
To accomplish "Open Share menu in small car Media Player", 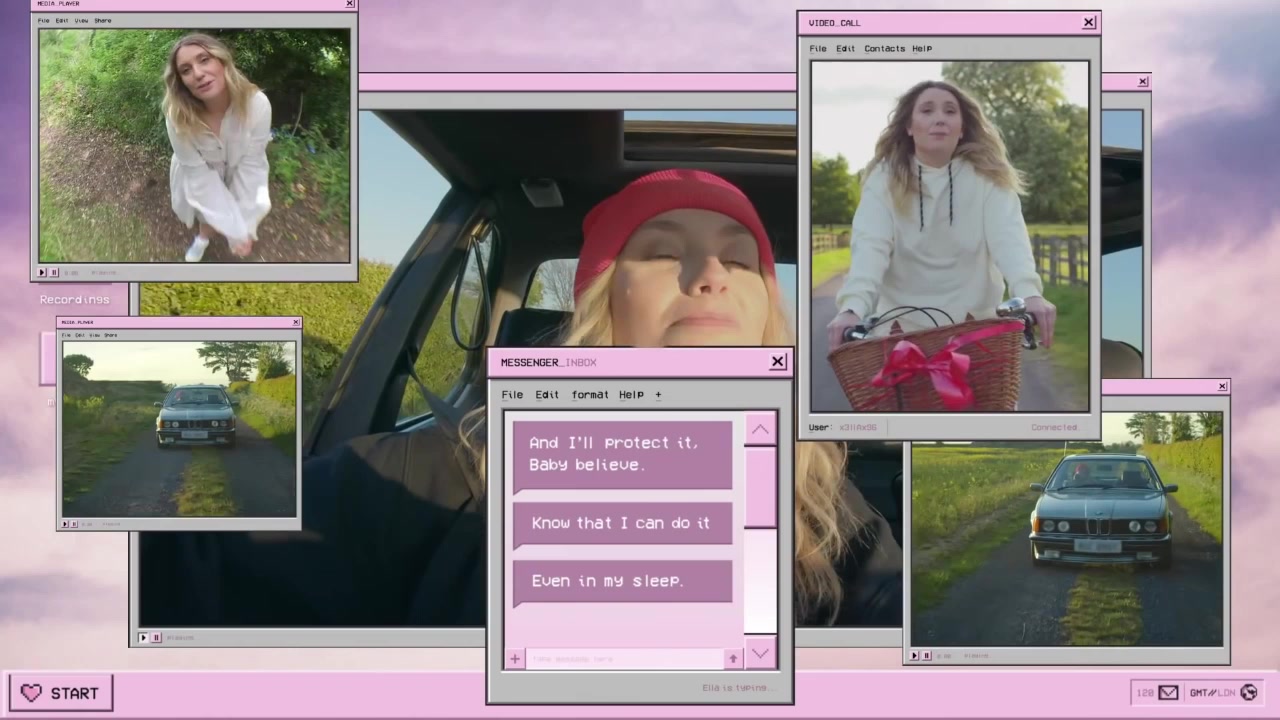I will click(x=110, y=335).
